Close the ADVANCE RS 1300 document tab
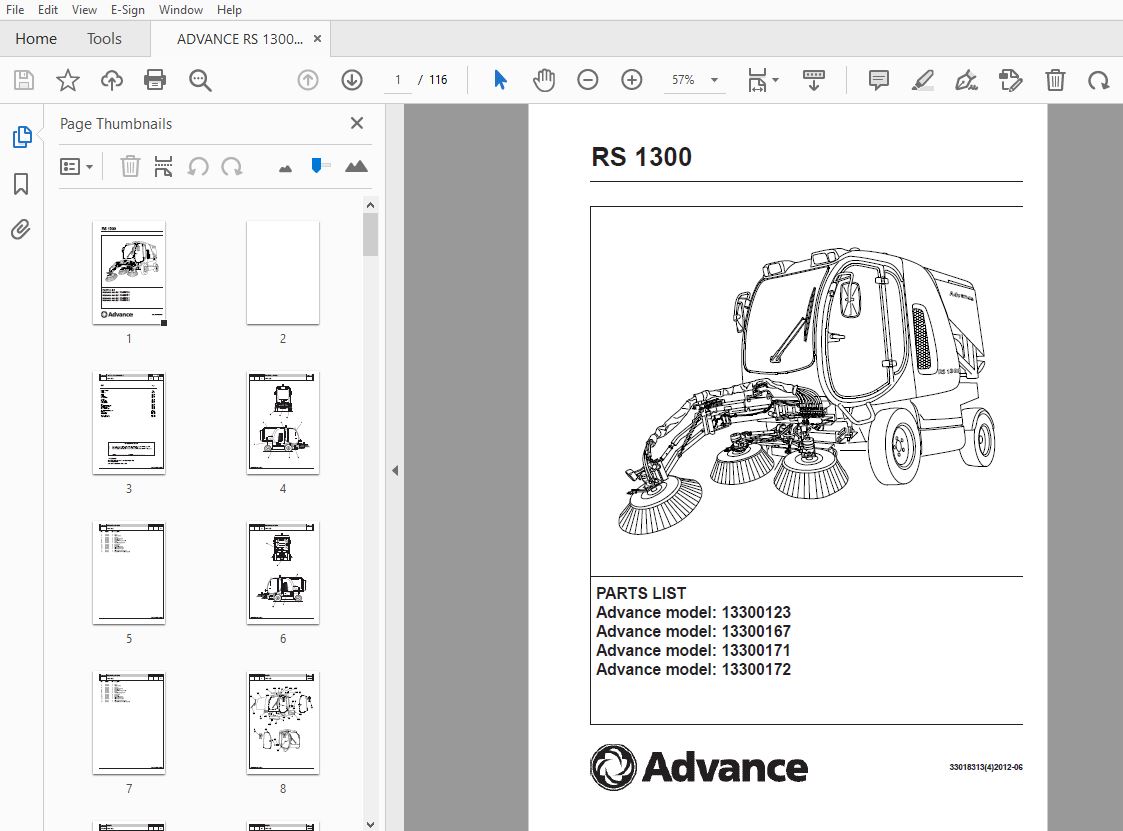 (x=317, y=39)
